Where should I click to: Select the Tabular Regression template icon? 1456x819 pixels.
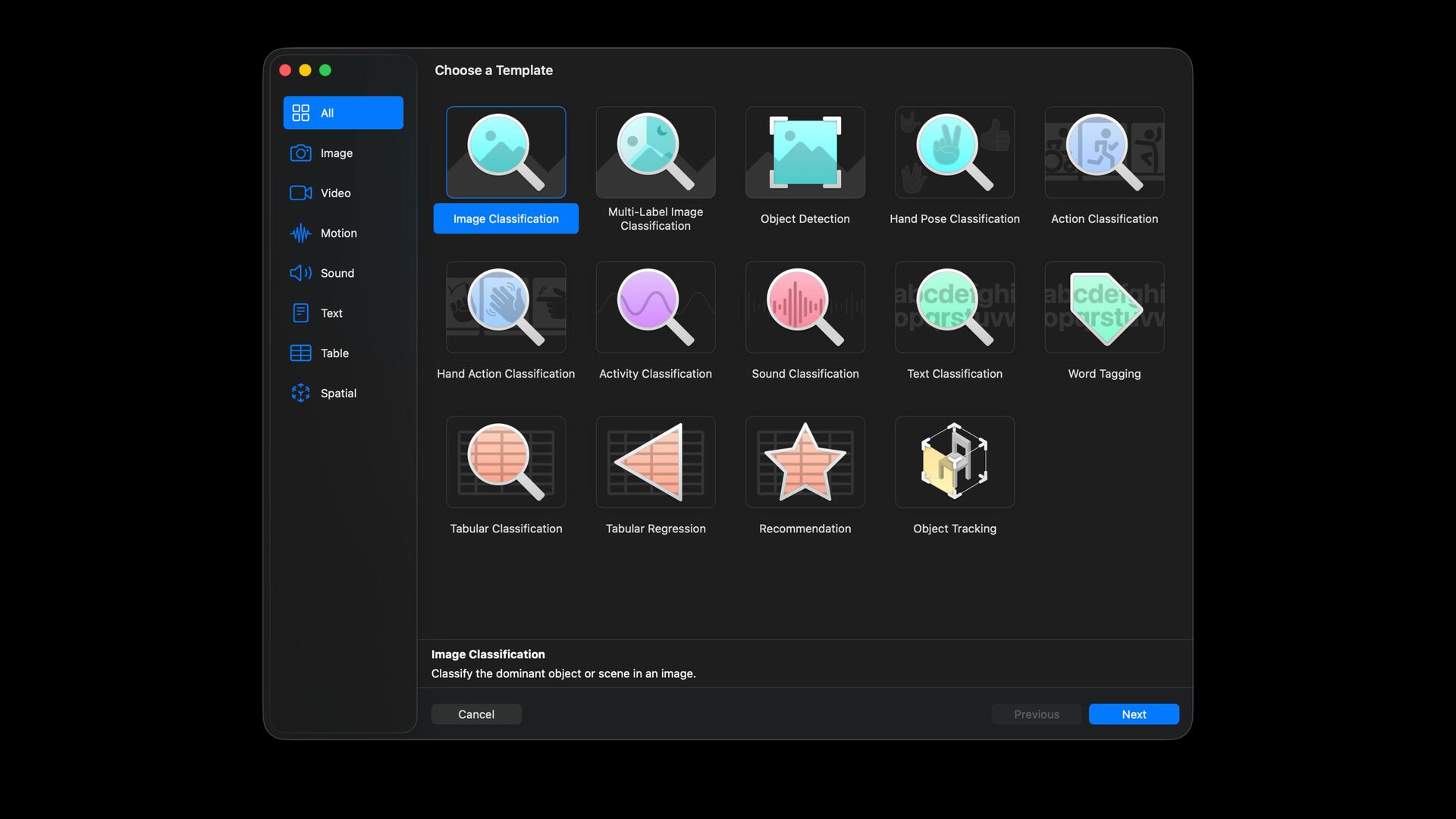click(x=655, y=462)
